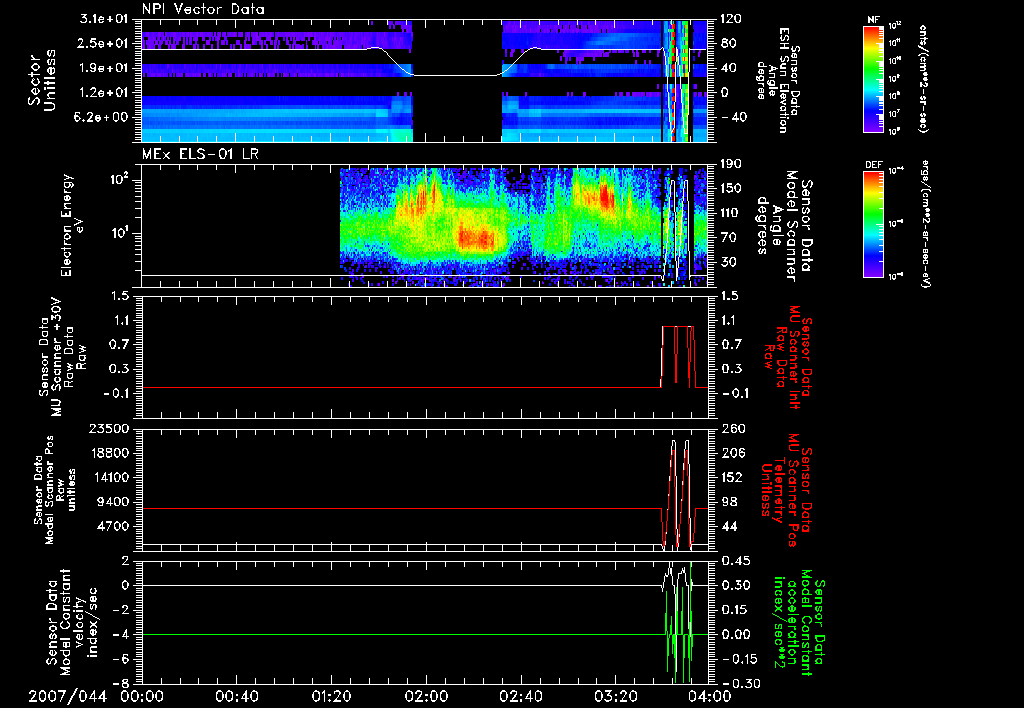Click the 2.5e+01 sector tick label
Image resolution: width=1024 pixels, height=708 pixels.
coord(104,44)
